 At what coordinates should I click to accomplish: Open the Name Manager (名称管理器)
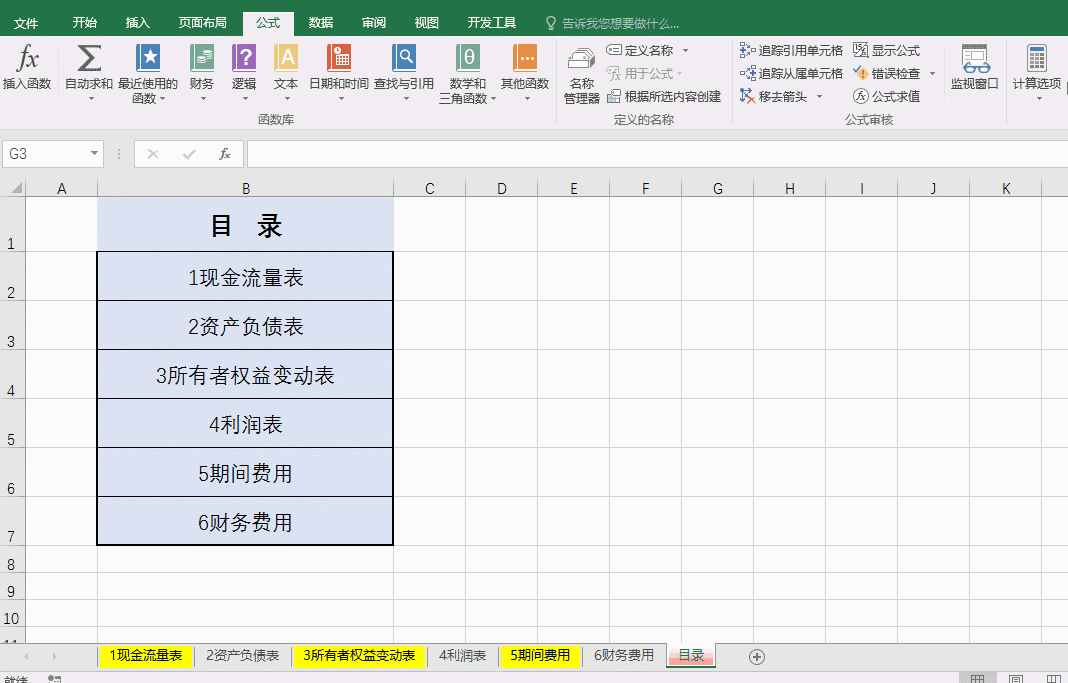[x=581, y=70]
